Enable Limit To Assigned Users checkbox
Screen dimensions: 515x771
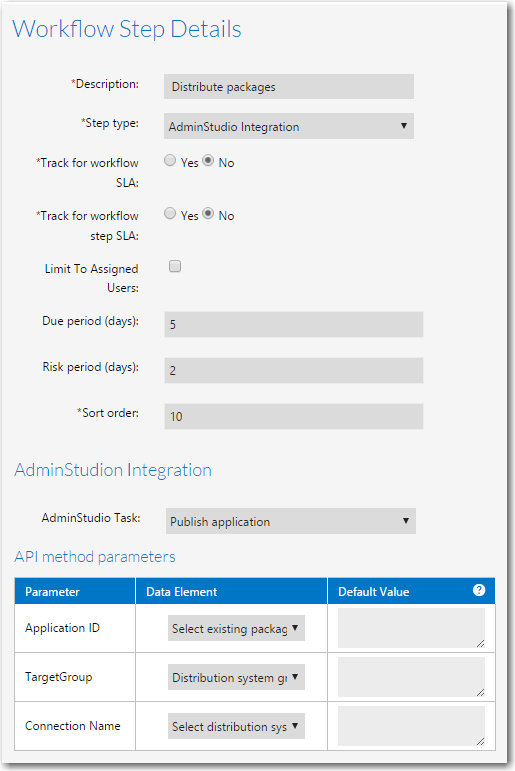[x=175, y=266]
